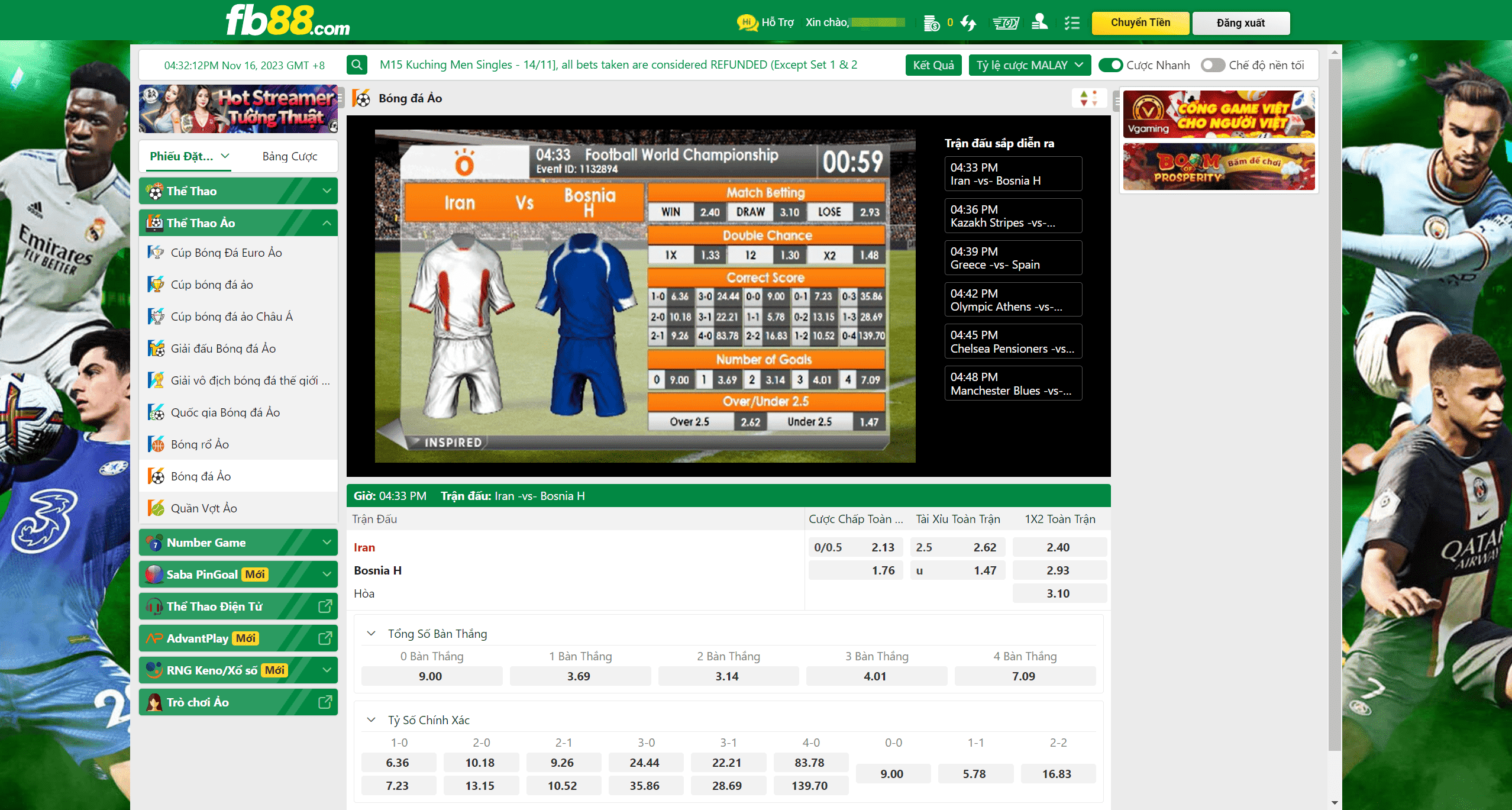Click the Kết Quả button
This screenshot has width=1512, height=810.
(x=933, y=65)
